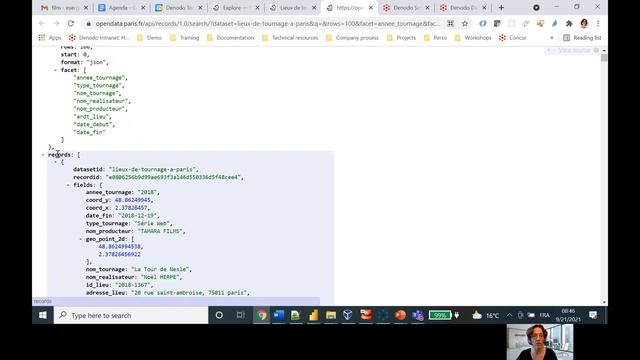640x360 pixels.
Task: Open Power BI from the taskbar
Action: coord(313,315)
